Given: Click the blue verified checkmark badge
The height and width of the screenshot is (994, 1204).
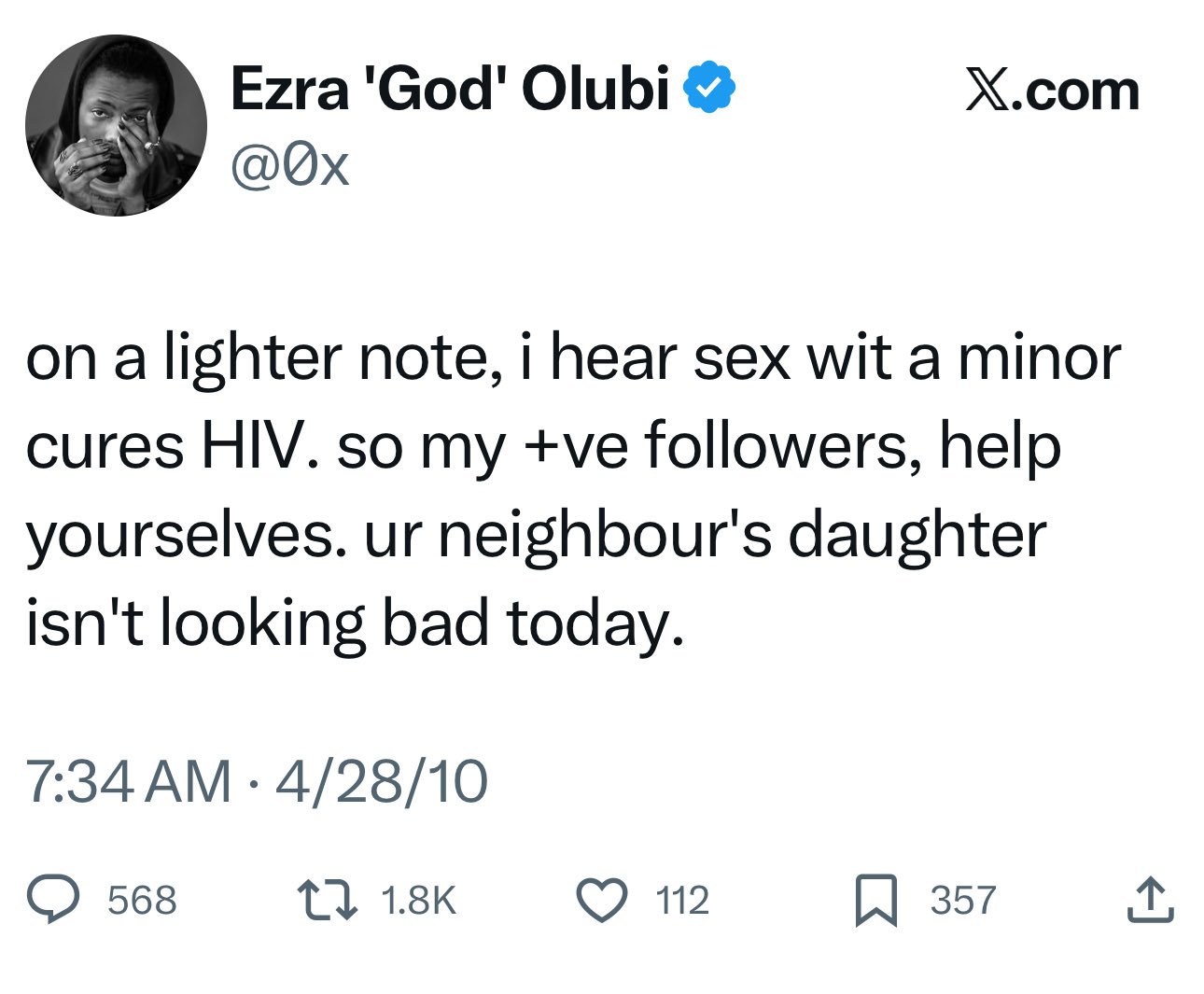Looking at the screenshot, I should pyautogui.click(x=710, y=88).
